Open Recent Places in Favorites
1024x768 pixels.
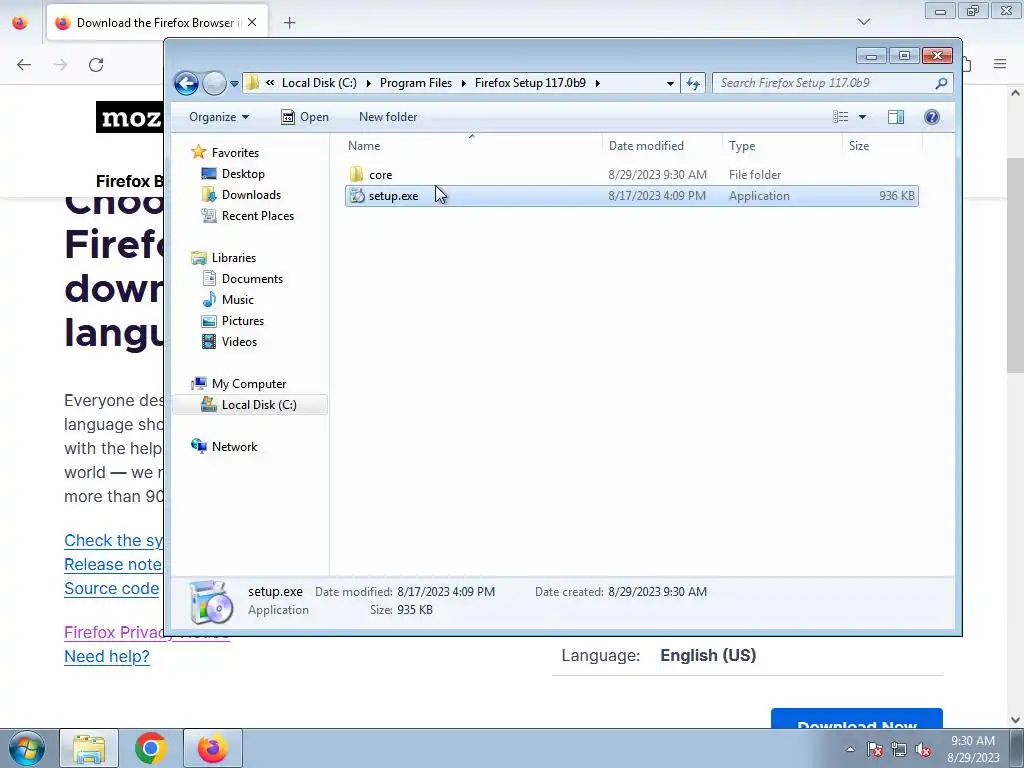248,216
